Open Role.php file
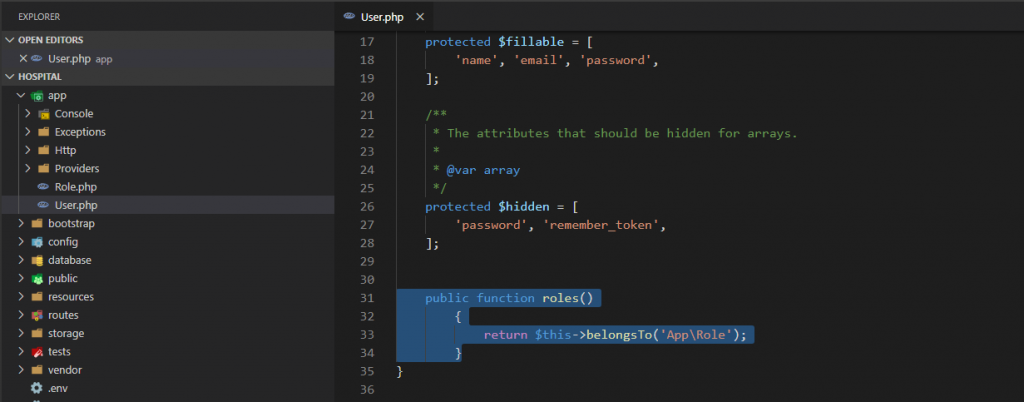 (x=75, y=187)
